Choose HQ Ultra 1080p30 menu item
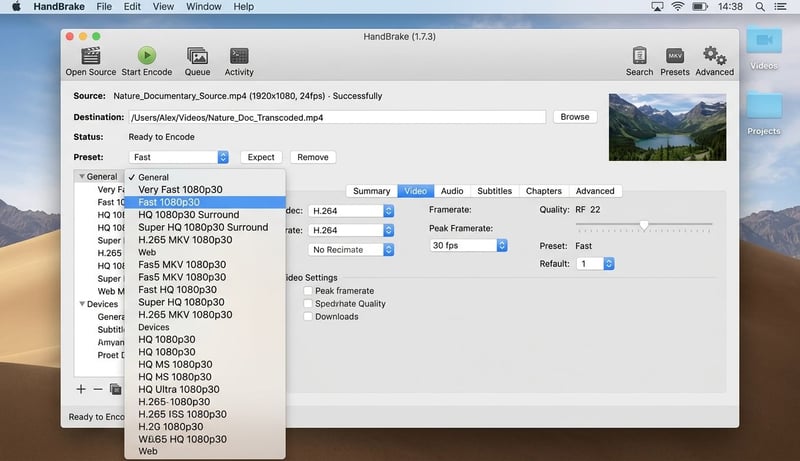This screenshot has width=800, height=461. (205, 389)
